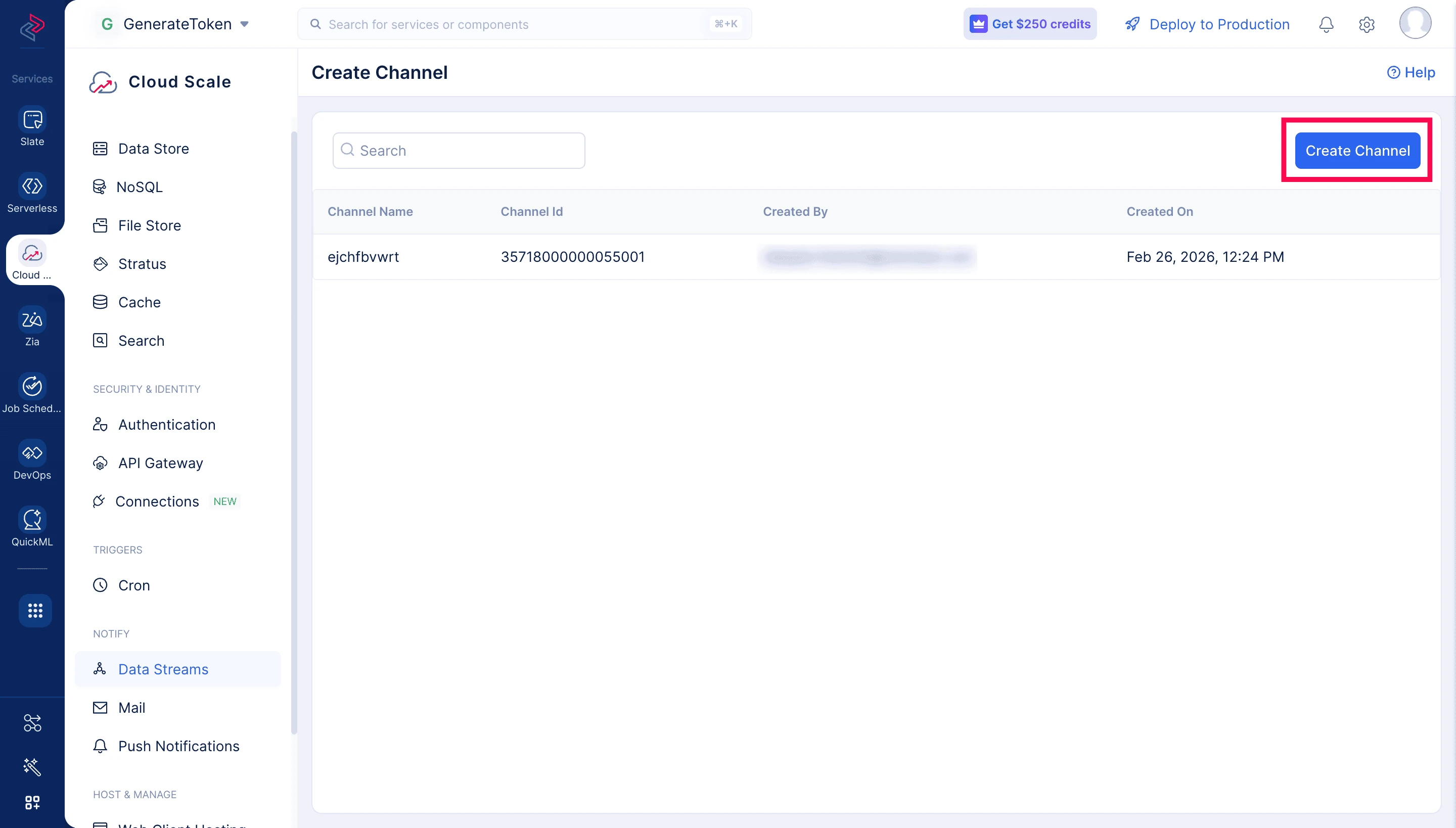Viewport: 1456px width, 828px height.
Task: Open the Job Scheduling service
Action: [x=32, y=393]
